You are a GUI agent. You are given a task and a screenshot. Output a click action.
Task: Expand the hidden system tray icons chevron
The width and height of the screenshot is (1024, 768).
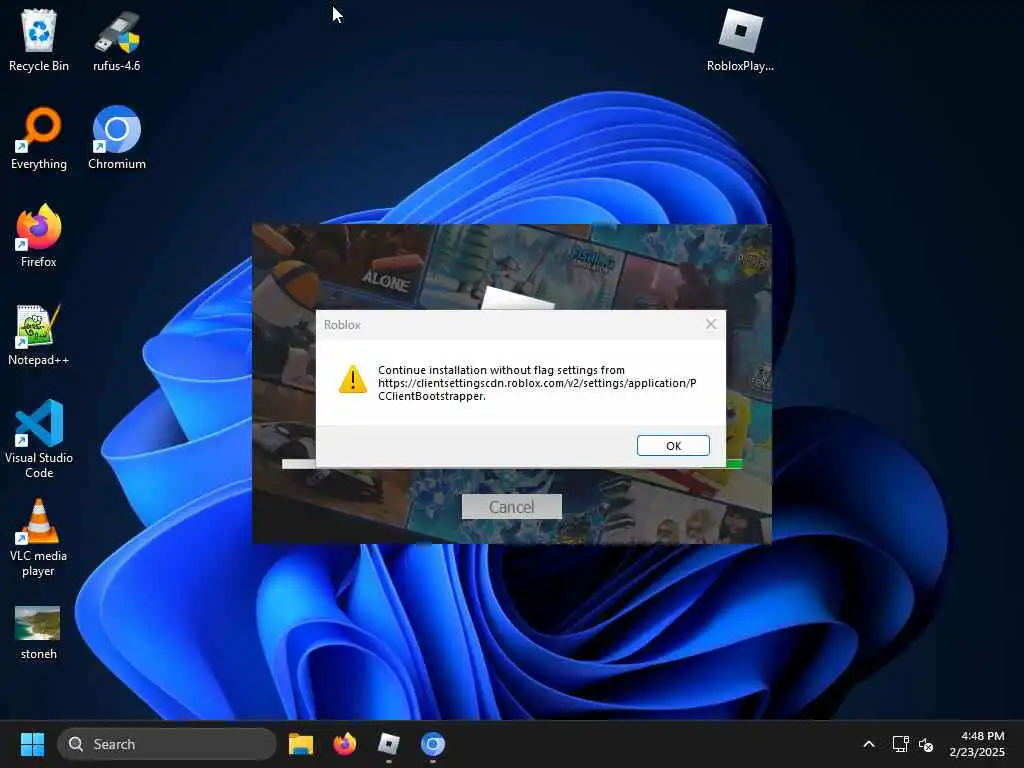(x=869, y=744)
